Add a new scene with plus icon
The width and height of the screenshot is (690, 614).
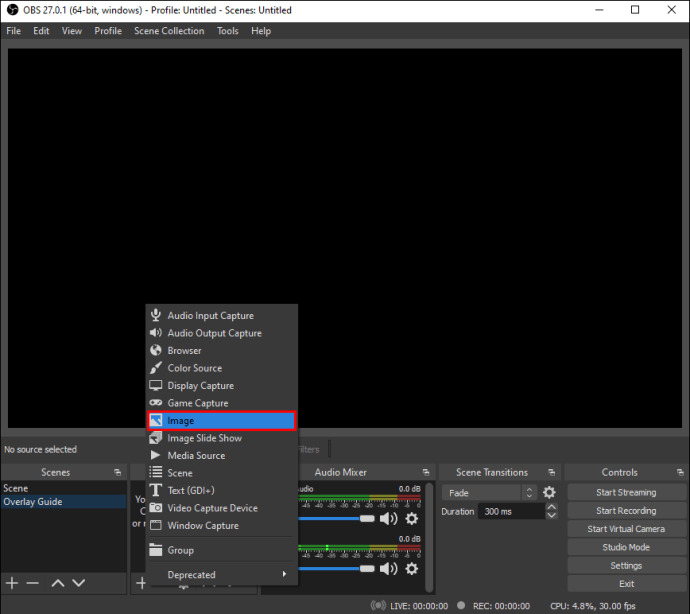pyautogui.click(x=12, y=582)
